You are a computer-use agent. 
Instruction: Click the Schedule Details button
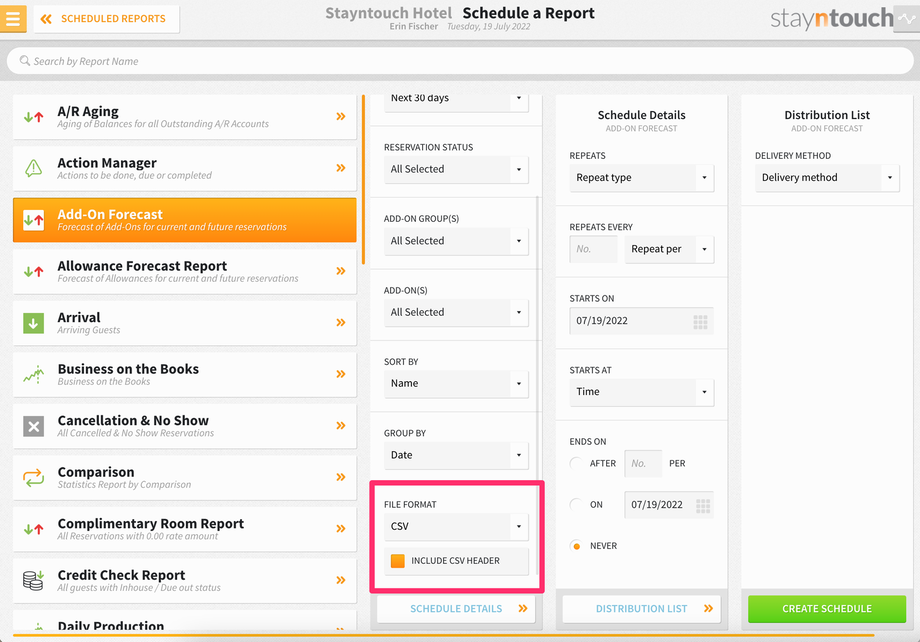456,609
